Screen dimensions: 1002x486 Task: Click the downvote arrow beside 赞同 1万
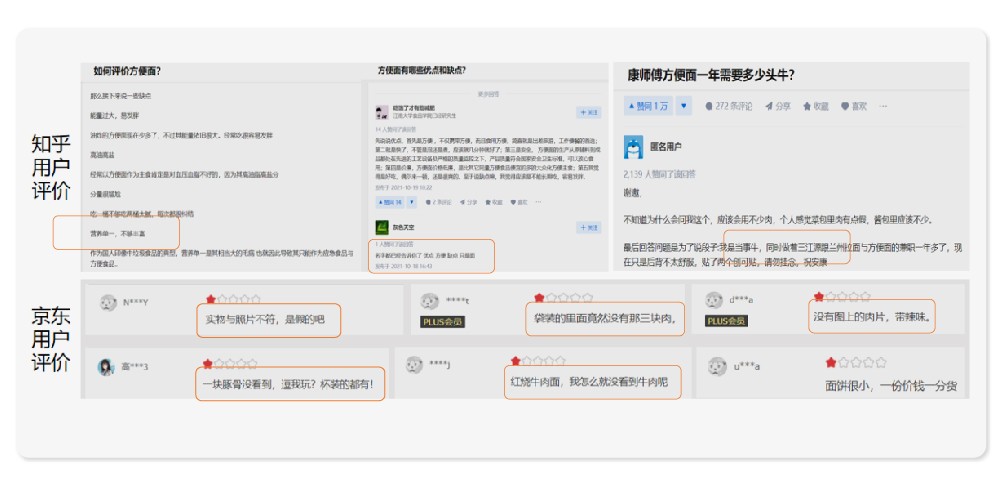[x=684, y=106]
